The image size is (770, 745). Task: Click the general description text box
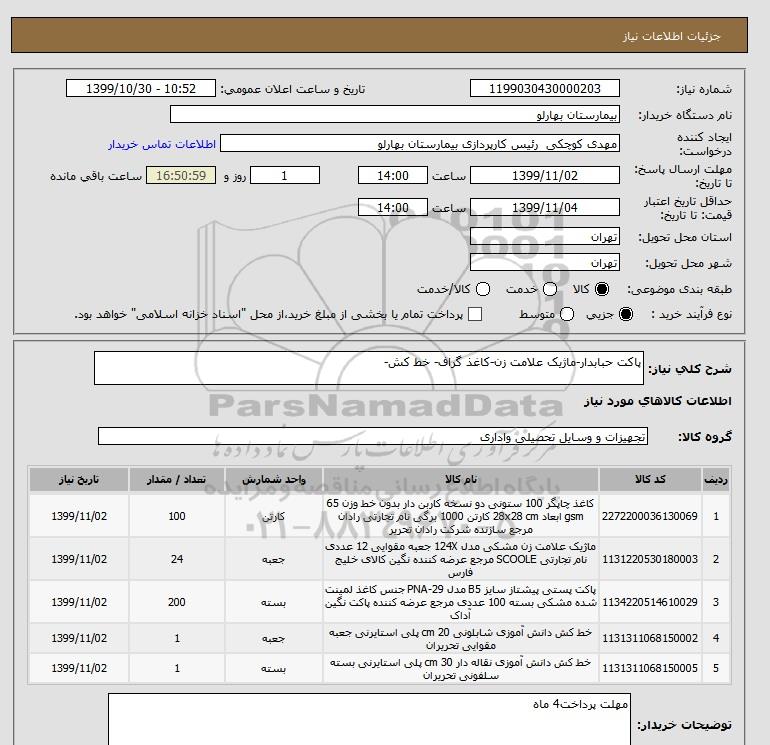[368, 368]
